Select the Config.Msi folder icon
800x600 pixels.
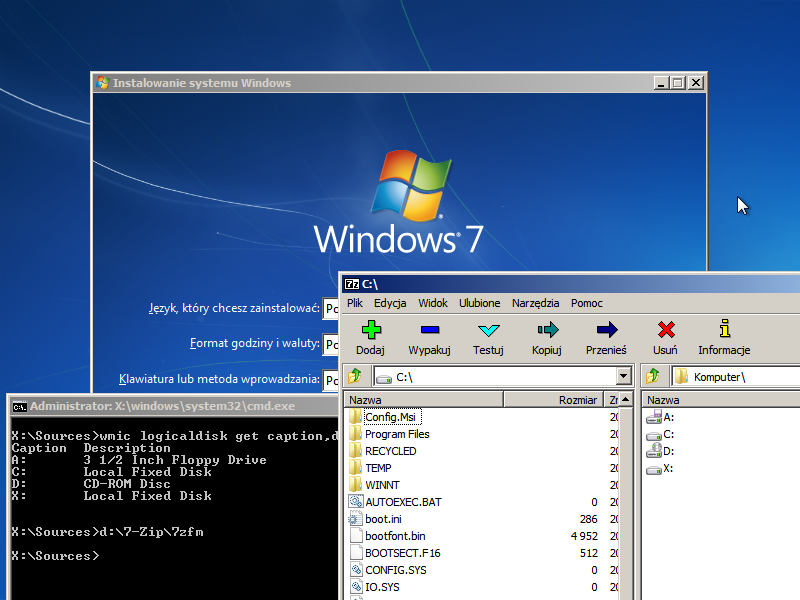356,417
